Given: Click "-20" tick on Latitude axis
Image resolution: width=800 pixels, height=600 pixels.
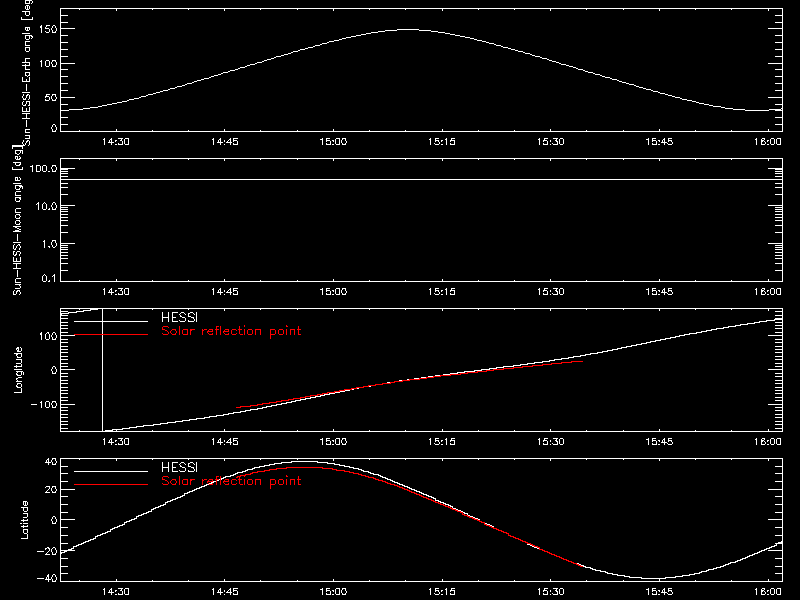Looking at the screenshot, I should pos(47,552).
